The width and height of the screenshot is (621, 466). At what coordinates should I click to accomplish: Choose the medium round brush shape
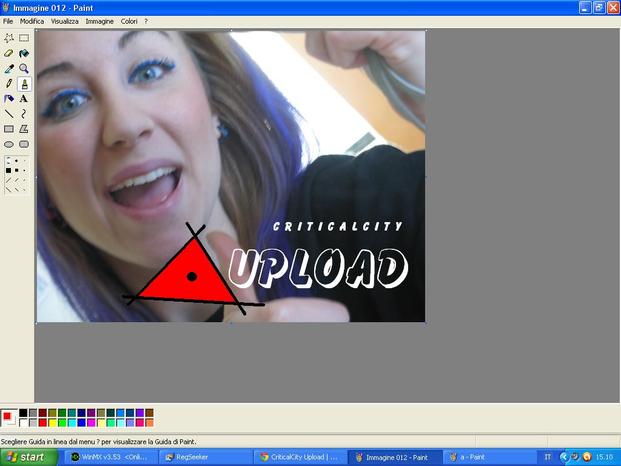tap(16, 161)
